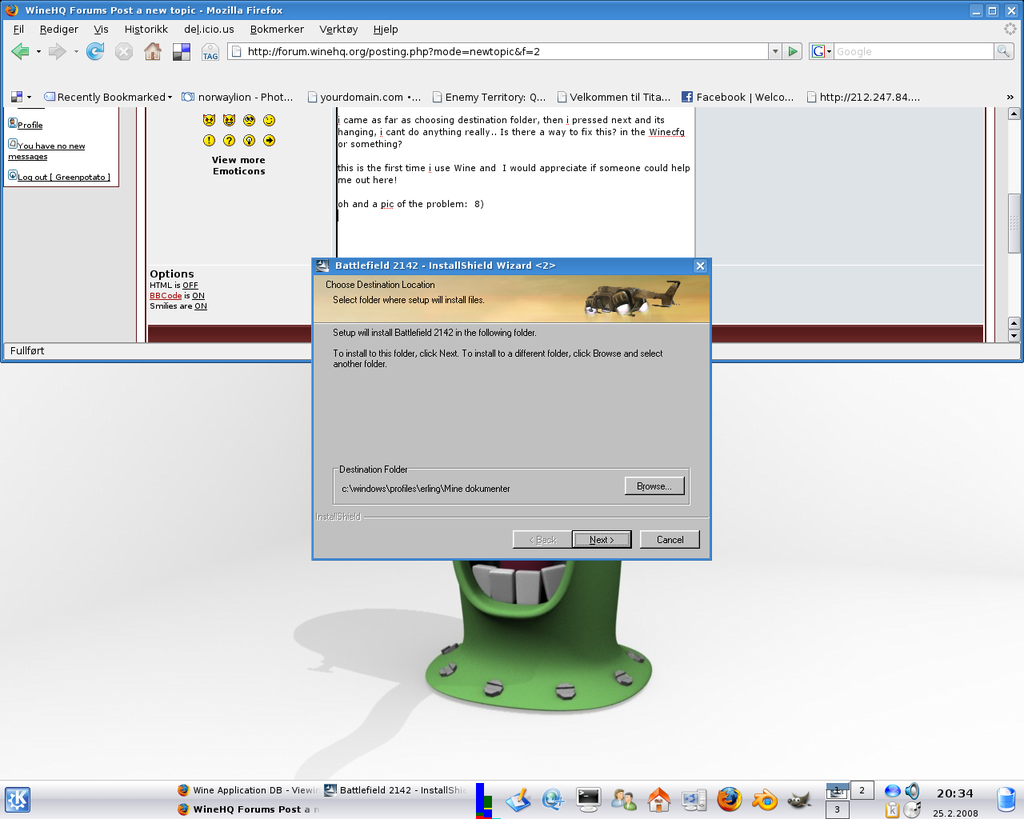
Task: Reload the page with the blue refresh icon
Action: [x=95, y=52]
